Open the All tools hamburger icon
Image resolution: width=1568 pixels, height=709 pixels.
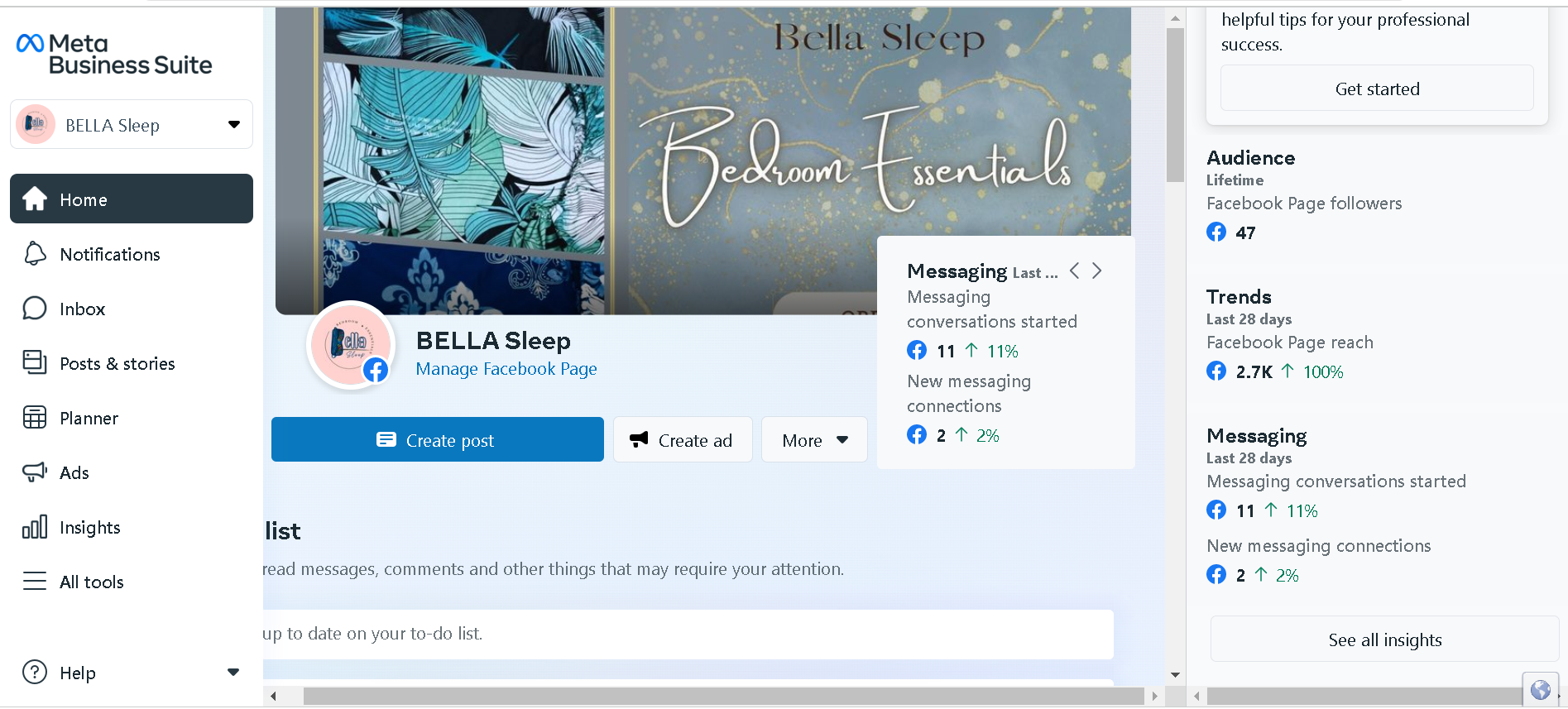35,582
